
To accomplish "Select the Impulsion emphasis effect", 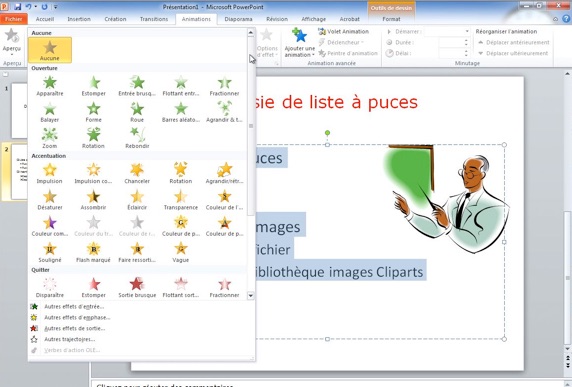I will [x=50, y=174].
